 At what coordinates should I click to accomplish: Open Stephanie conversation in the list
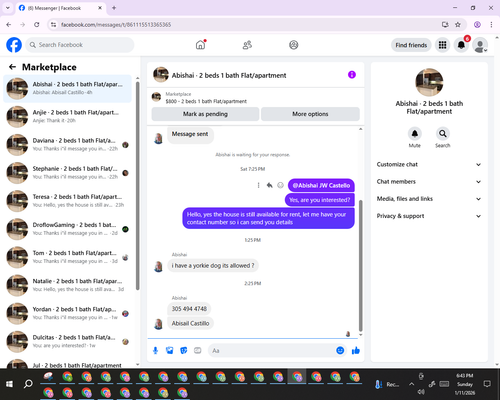pyautogui.click(x=67, y=173)
